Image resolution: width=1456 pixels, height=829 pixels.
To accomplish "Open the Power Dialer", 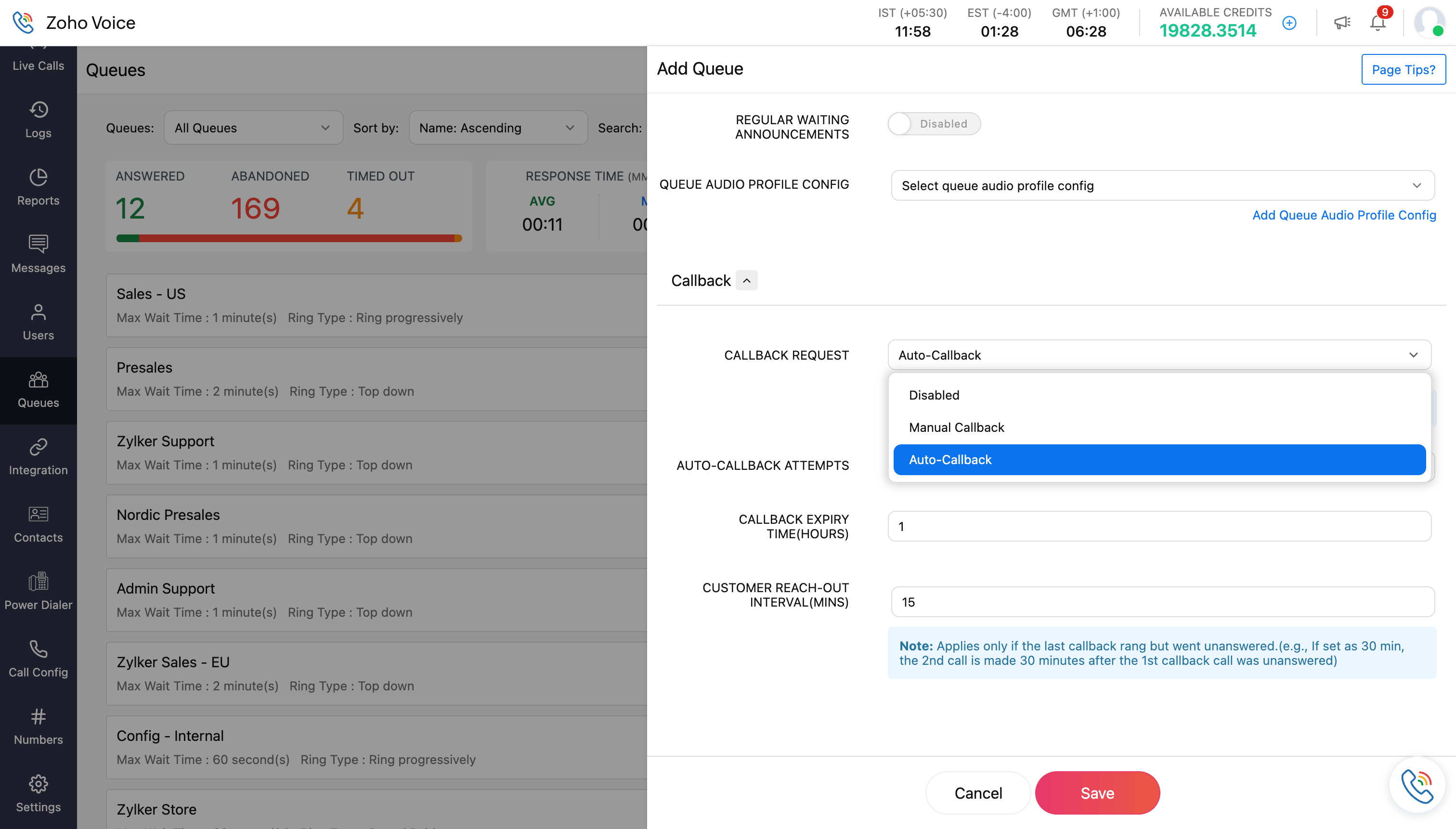I will click(x=38, y=592).
